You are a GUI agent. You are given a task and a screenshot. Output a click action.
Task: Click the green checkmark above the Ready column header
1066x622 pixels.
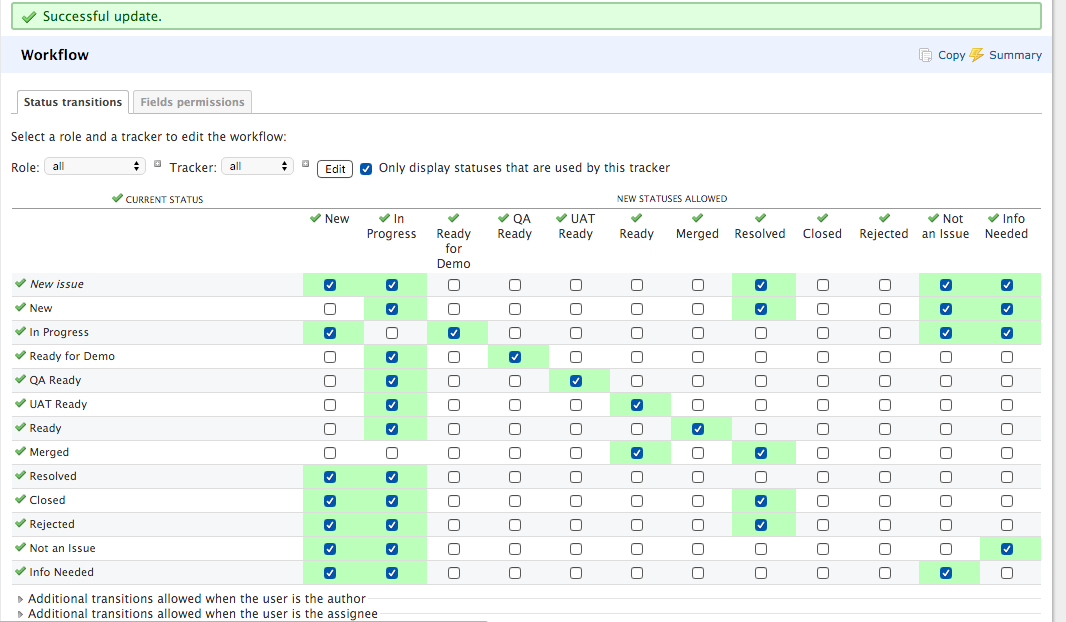click(636, 218)
